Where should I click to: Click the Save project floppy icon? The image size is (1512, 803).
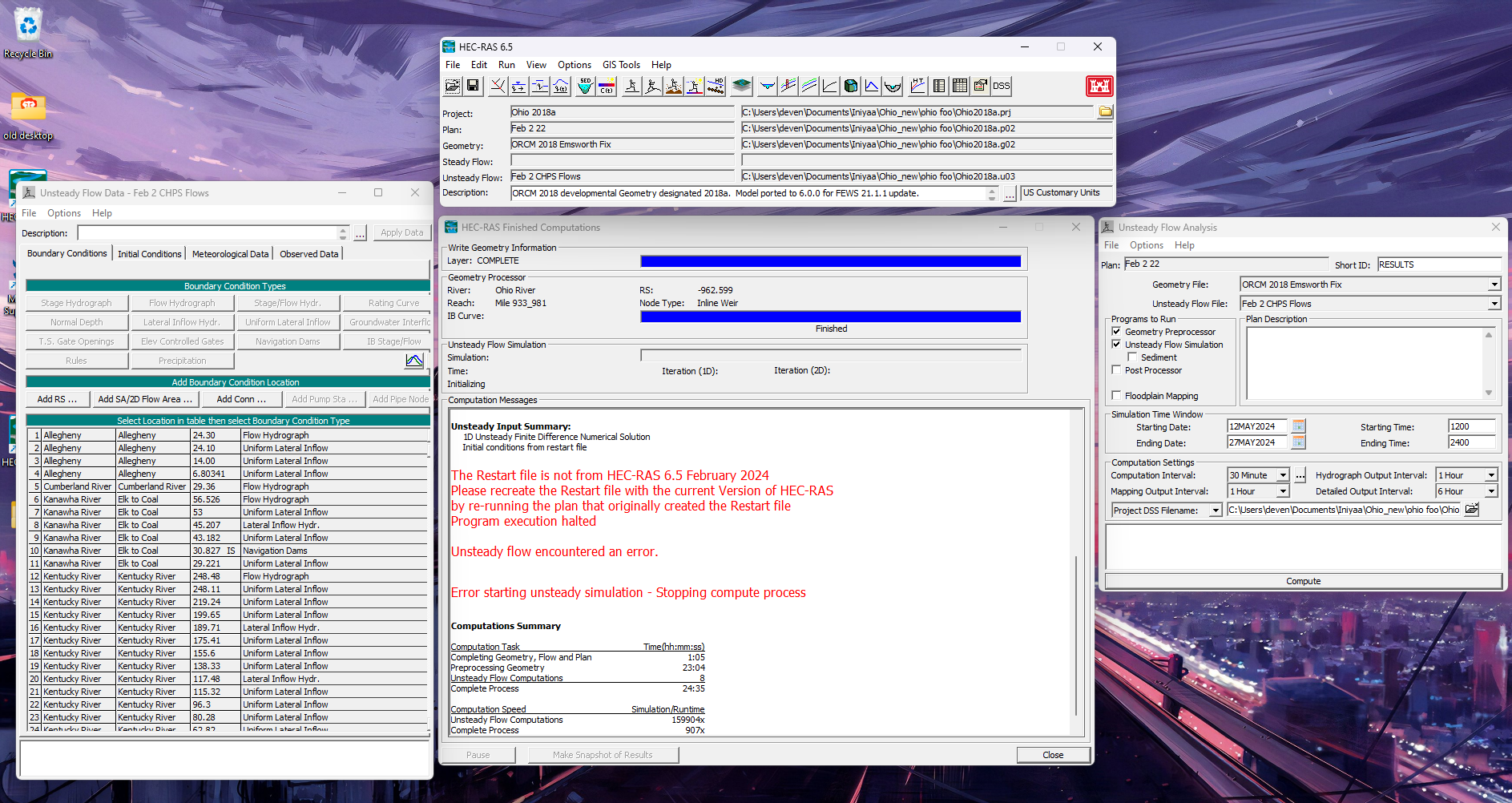coord(473,86)
